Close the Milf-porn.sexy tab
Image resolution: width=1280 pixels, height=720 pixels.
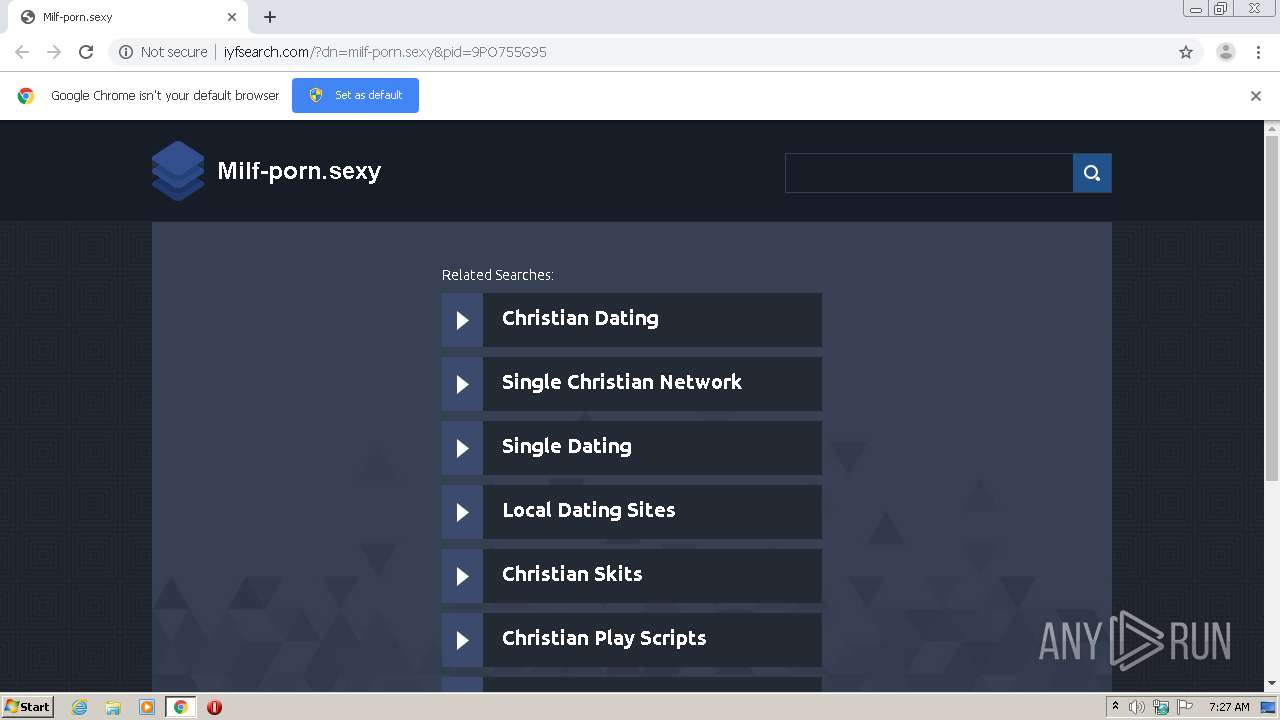[x=232, y=17]
